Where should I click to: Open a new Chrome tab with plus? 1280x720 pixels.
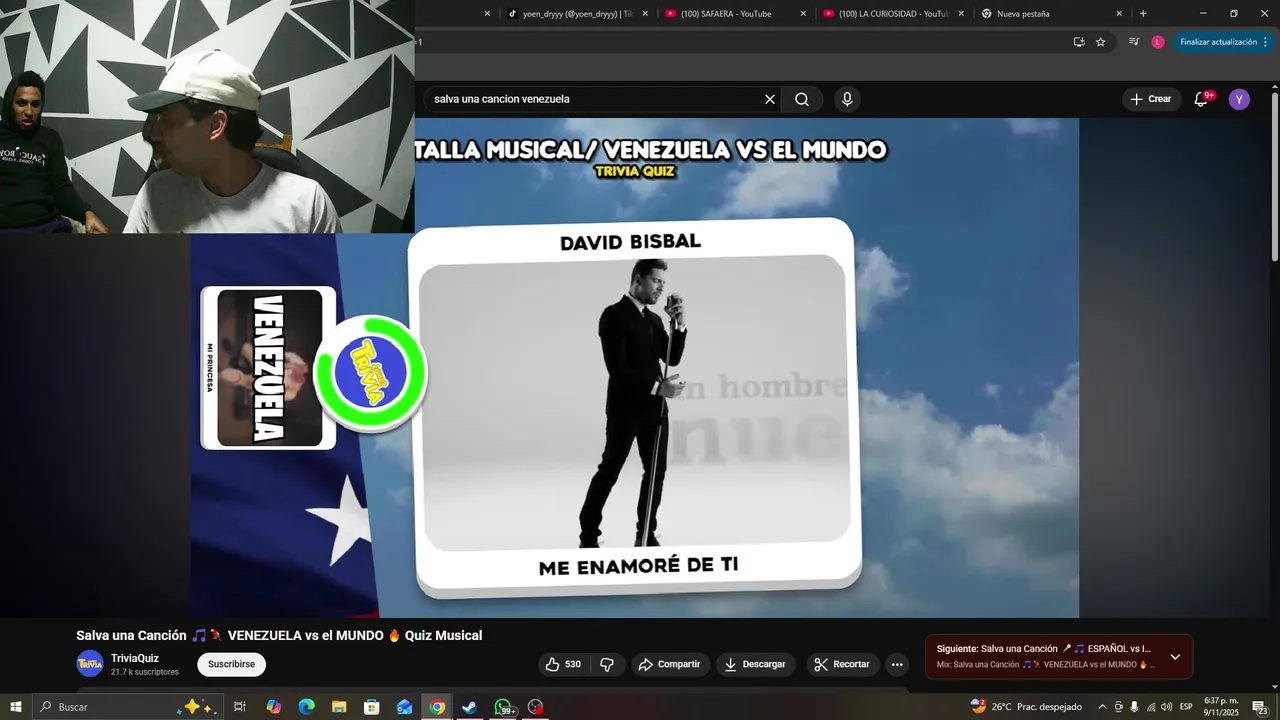(1143, 14)
